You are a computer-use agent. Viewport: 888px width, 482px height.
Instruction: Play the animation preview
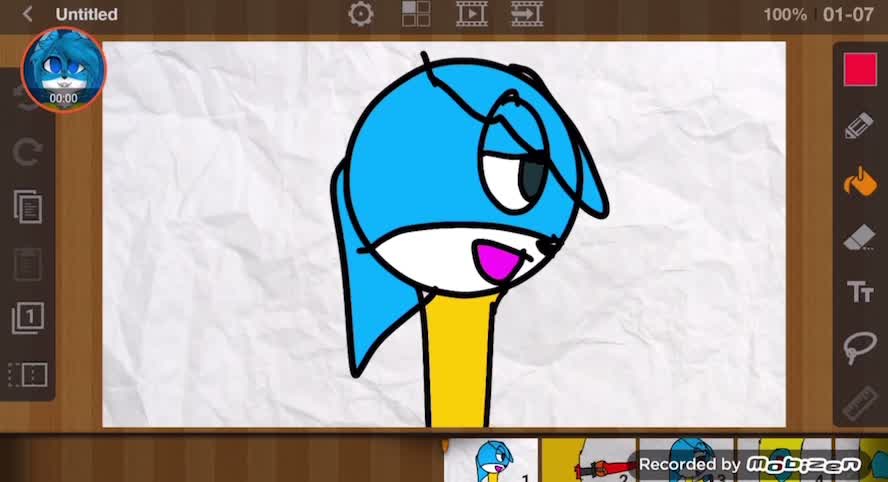click(x=472, y=14)
